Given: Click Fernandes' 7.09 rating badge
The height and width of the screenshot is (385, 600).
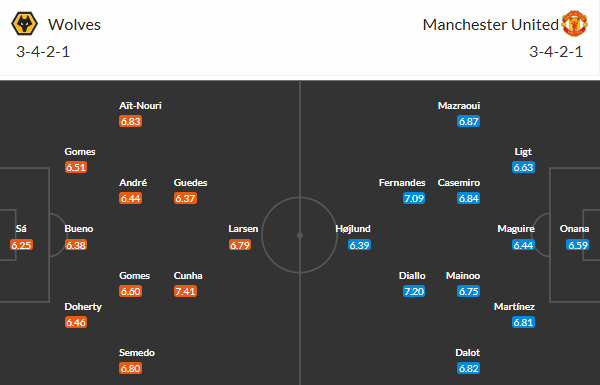Looking at the screenshot, I should coord(414,198).
